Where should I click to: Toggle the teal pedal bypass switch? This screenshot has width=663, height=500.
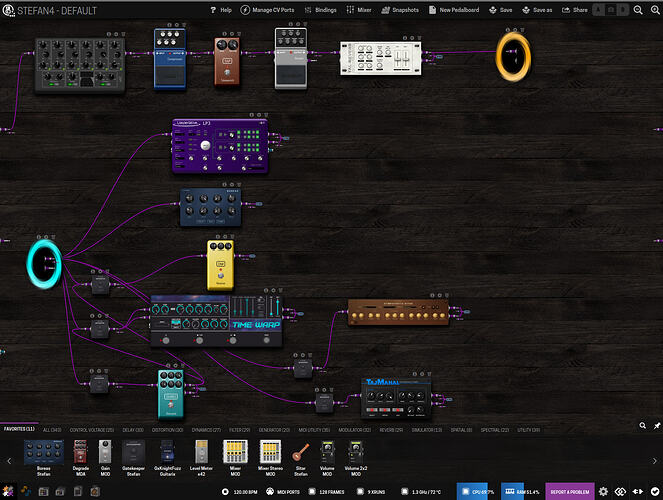tap(171, 405)
